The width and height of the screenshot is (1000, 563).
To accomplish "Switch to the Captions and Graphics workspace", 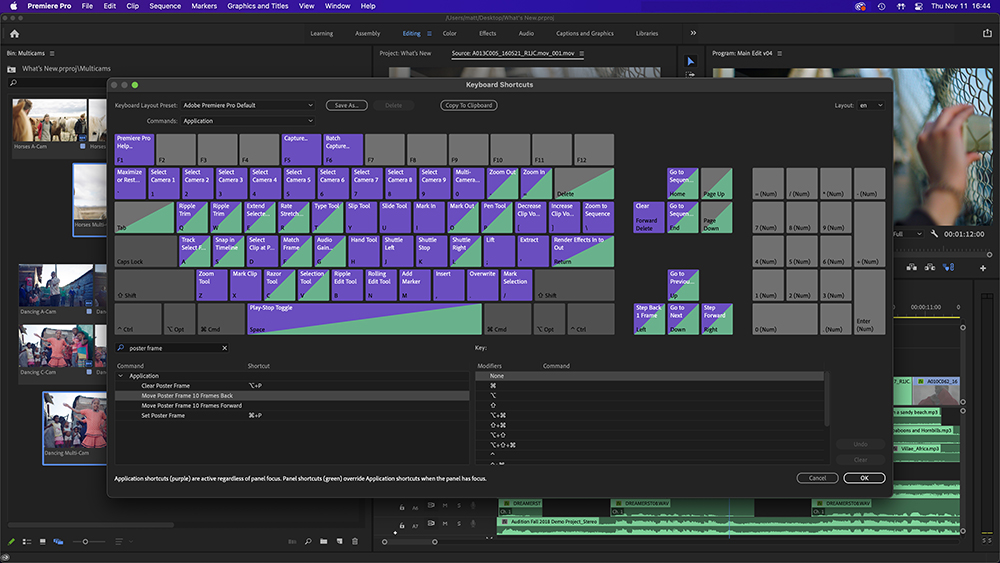I will 585,34.
